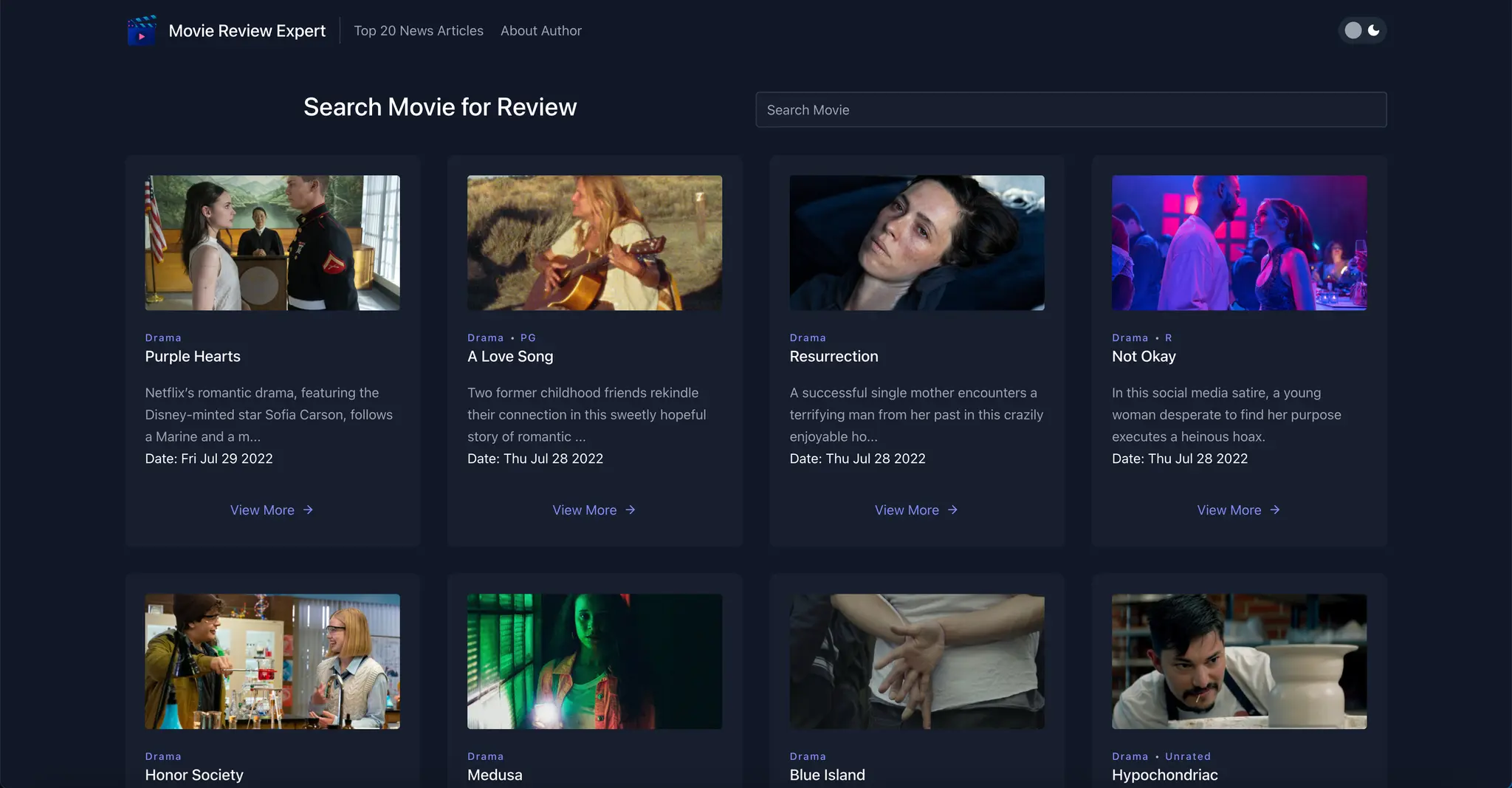
Task: Open the Honor Society movie thumbnail
Action: click(272, 662)
